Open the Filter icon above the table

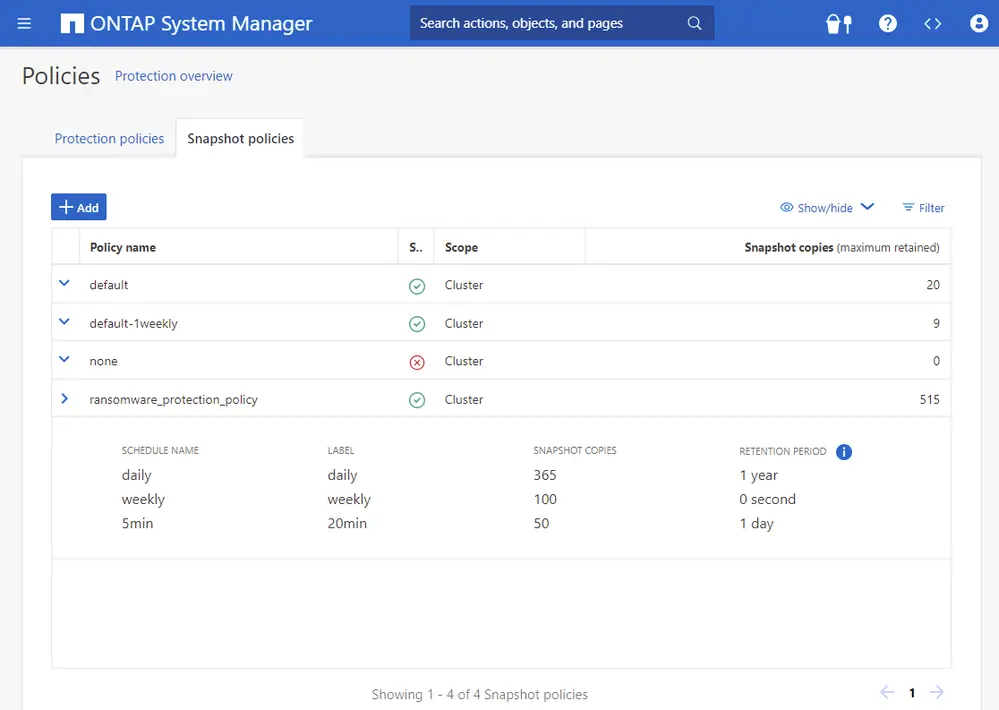pos(922,208)
